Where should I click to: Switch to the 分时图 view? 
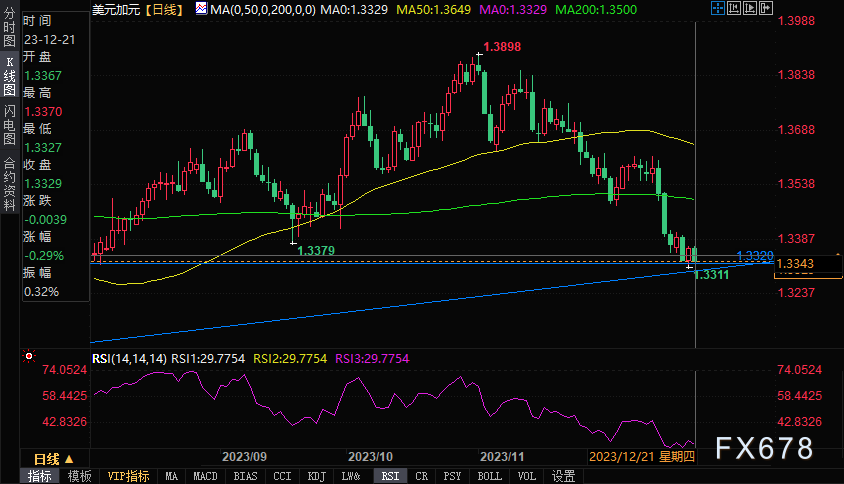[x=10, y=28]
